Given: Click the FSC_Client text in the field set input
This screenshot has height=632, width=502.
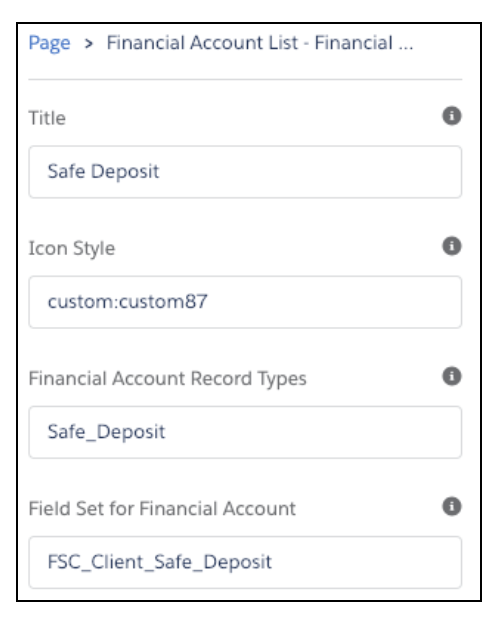Looking at the screenshot, I should click(x=95, y=562).
